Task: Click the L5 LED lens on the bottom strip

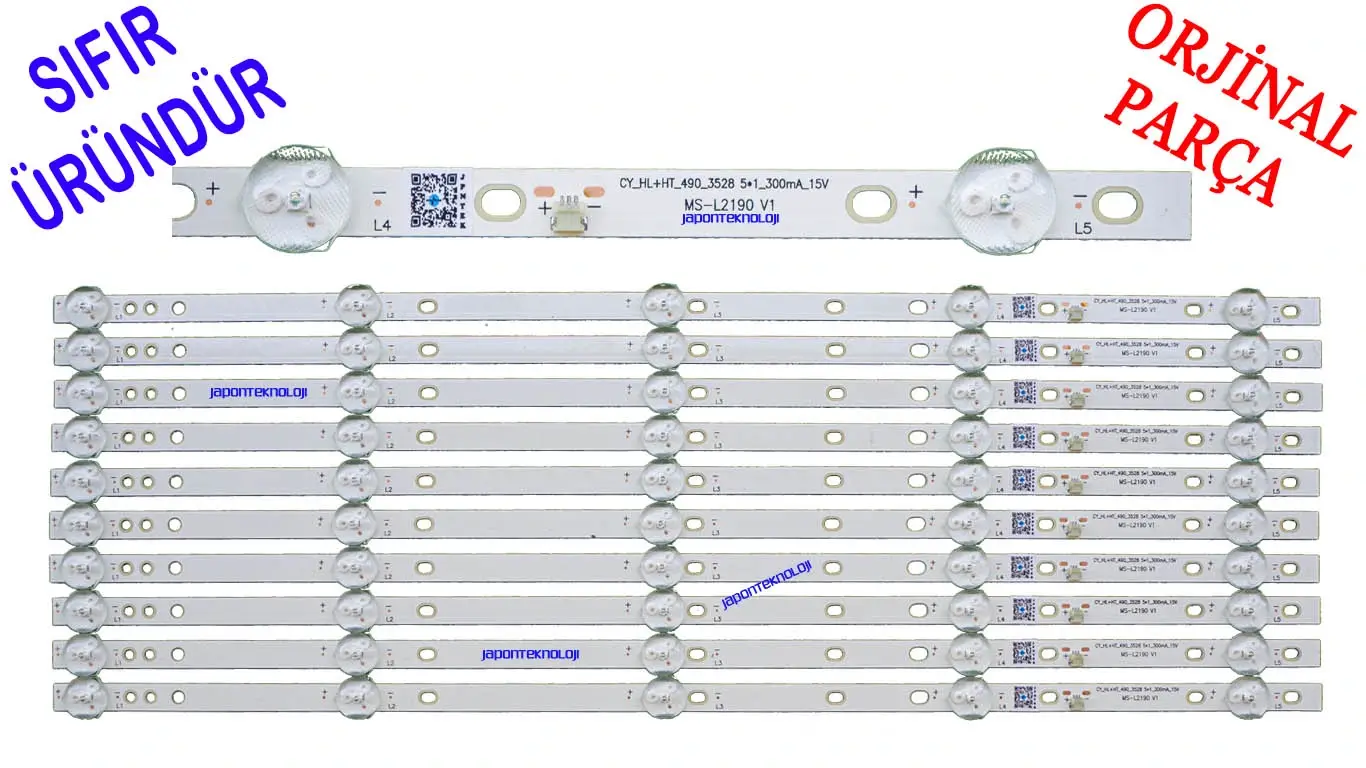Action: click(1246, 695)
